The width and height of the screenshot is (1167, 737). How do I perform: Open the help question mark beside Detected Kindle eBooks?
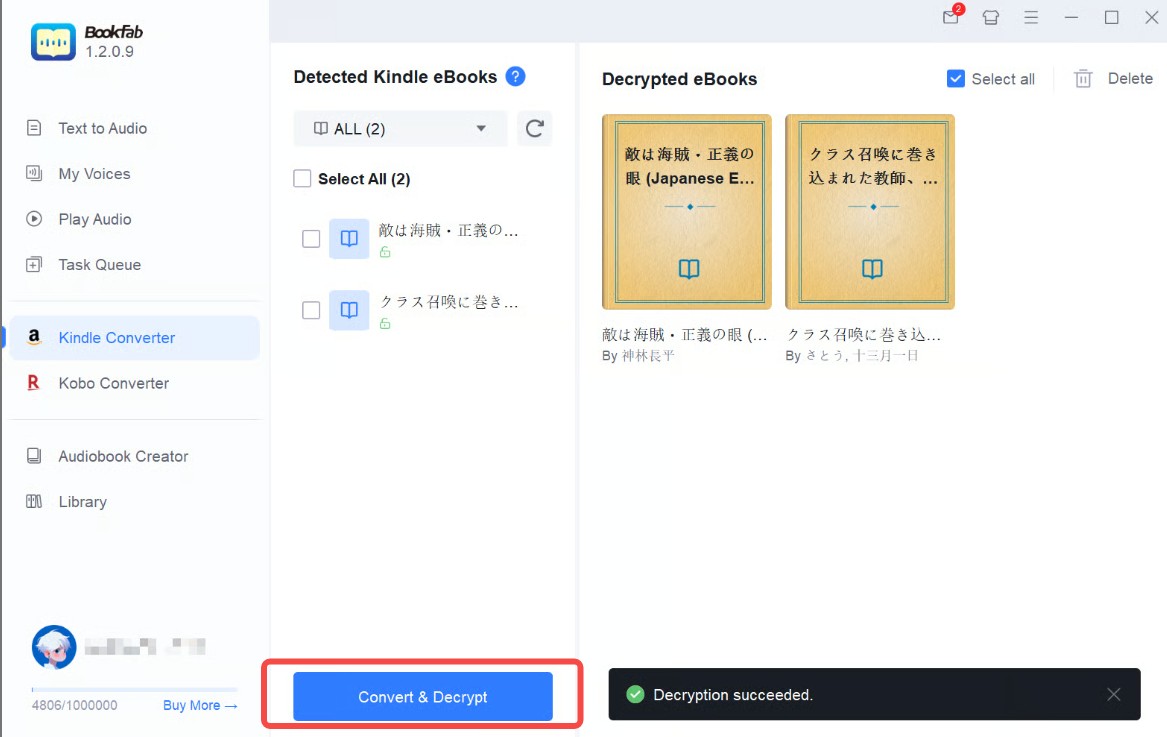click(x=515, y=76)
